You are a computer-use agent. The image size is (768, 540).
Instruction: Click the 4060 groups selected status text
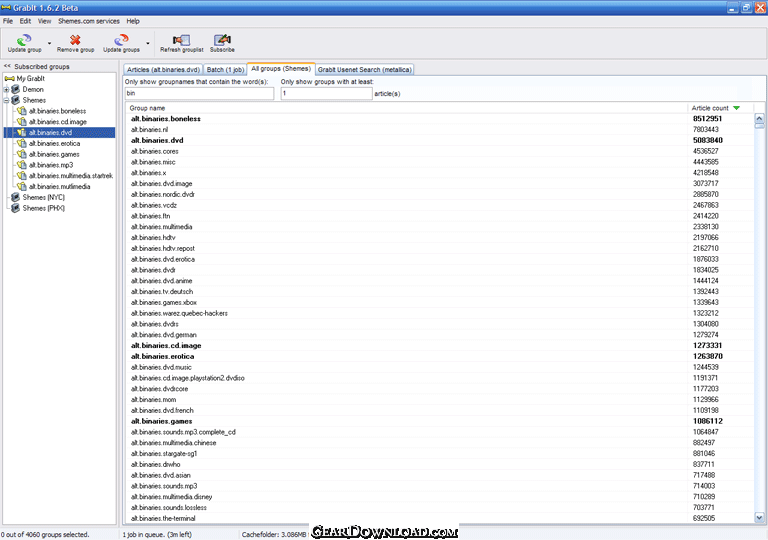(45, 534)
